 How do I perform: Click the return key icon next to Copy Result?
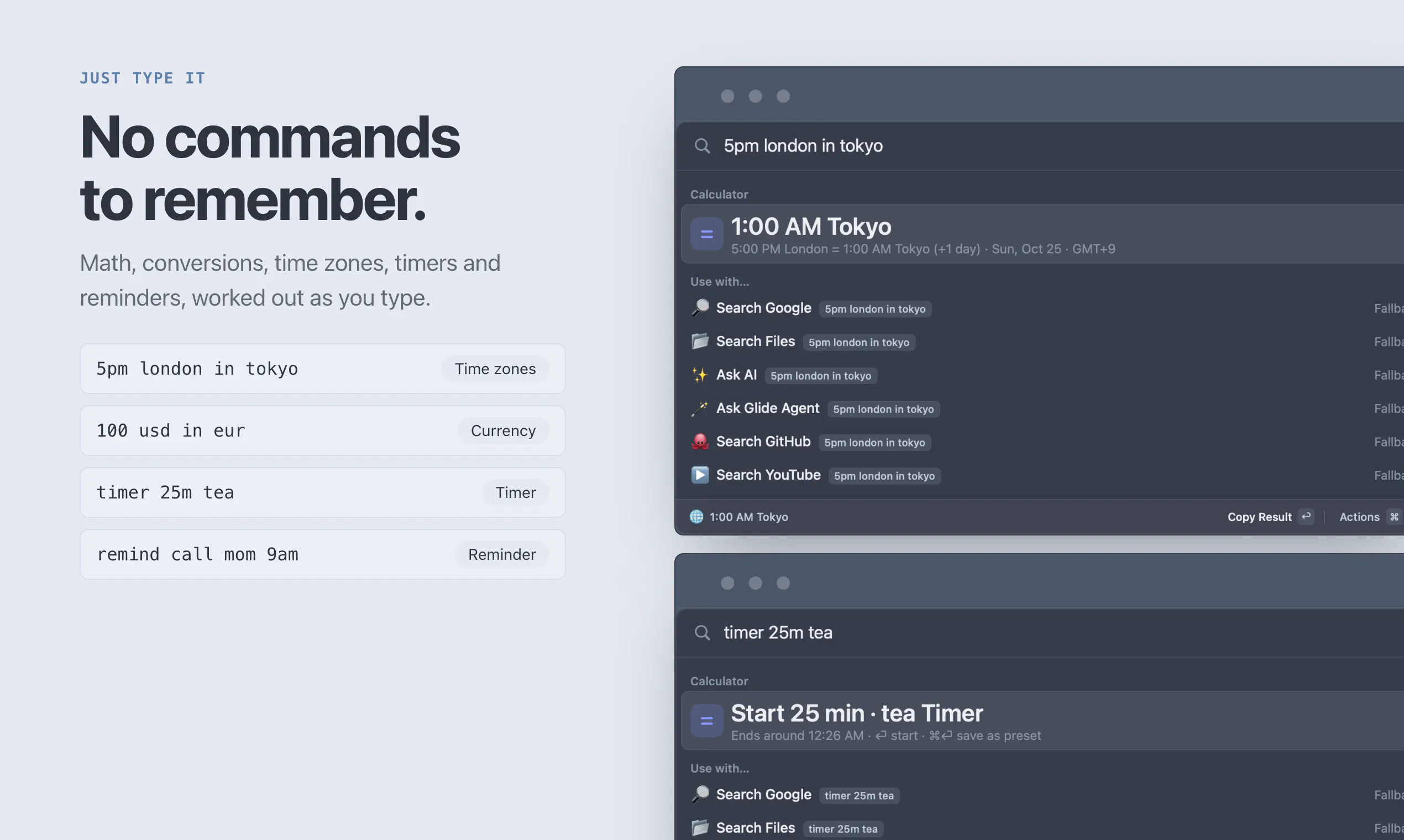1306,517
